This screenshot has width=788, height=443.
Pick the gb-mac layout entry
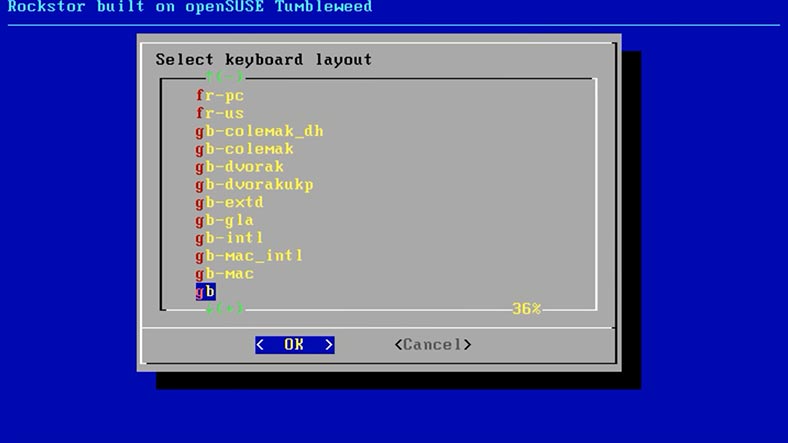[x=225, y=273]
